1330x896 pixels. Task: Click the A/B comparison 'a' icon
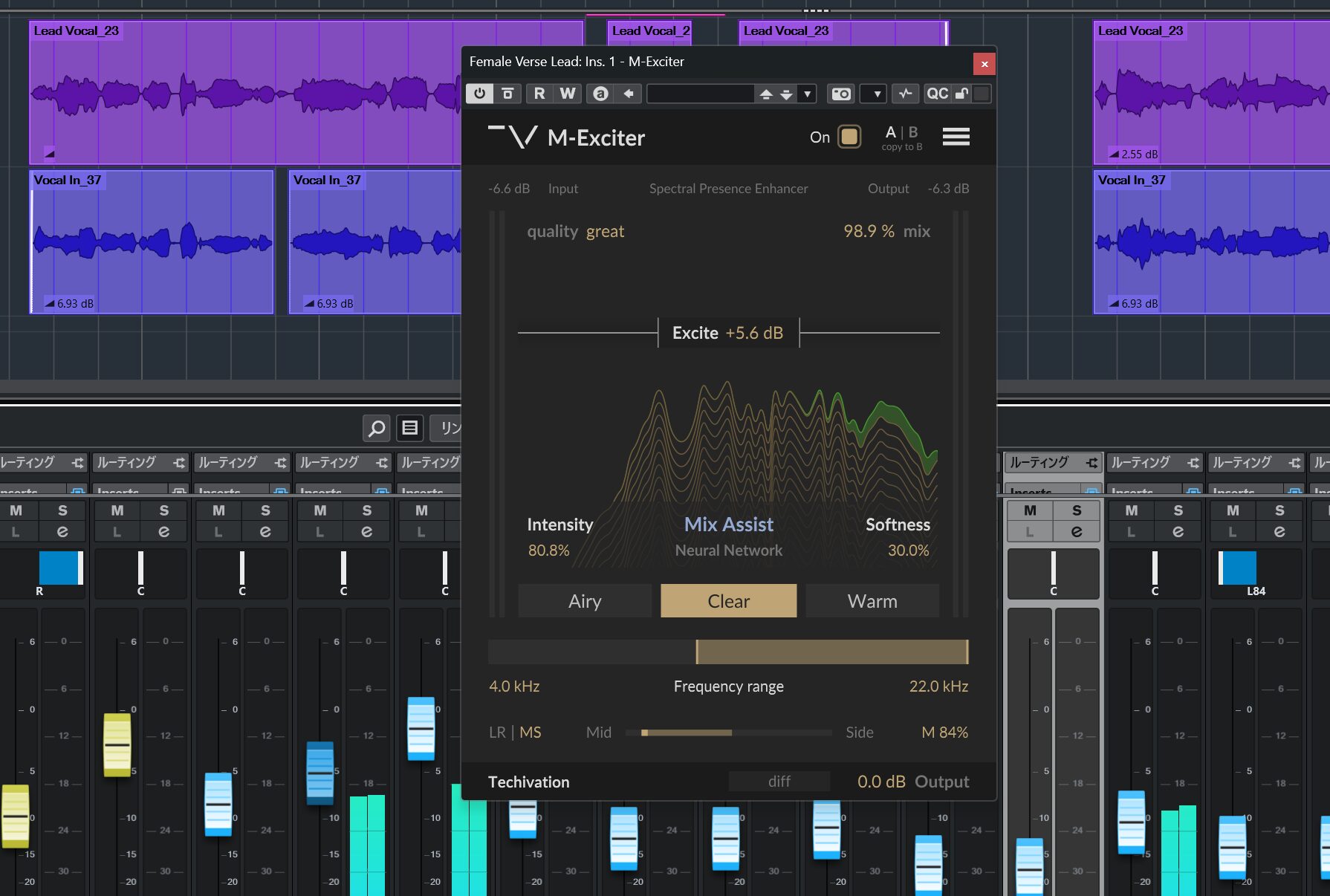point(600,94)
